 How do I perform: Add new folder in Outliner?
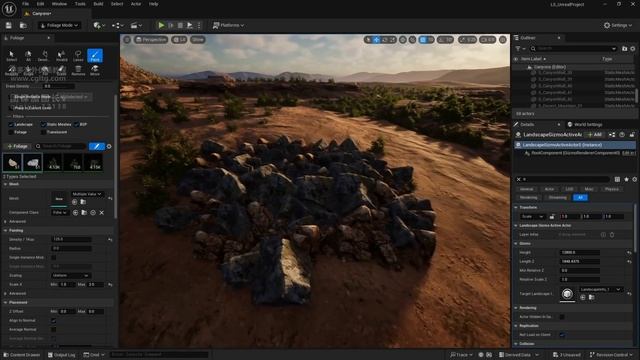coord(624,49)
